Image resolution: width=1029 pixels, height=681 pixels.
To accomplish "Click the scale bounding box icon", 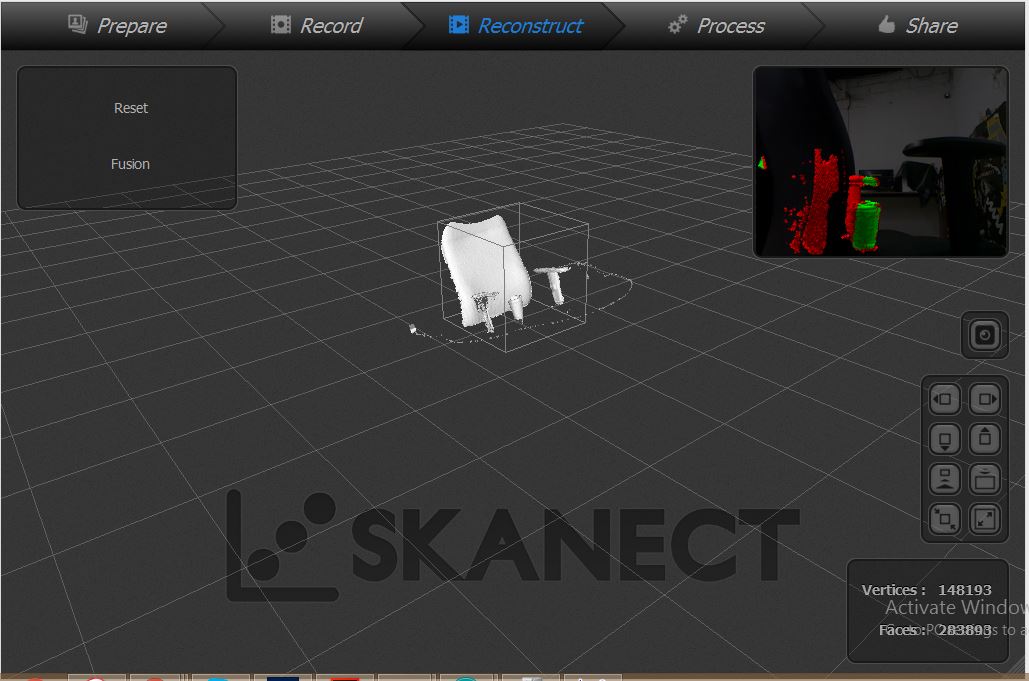I will 945,519.
